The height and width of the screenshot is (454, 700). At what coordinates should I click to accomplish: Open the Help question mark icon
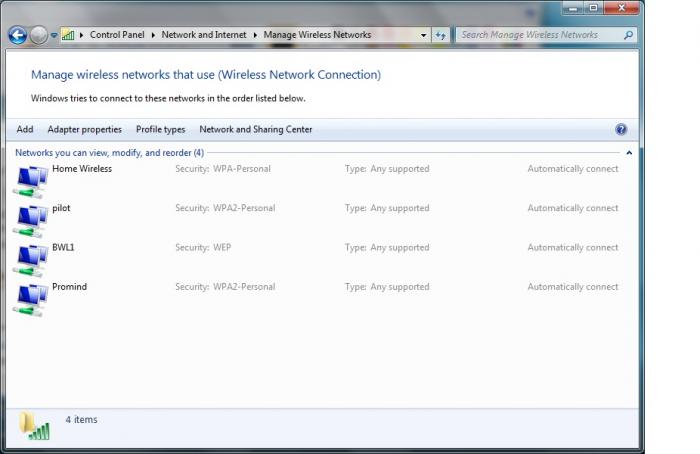click(621, 129)
